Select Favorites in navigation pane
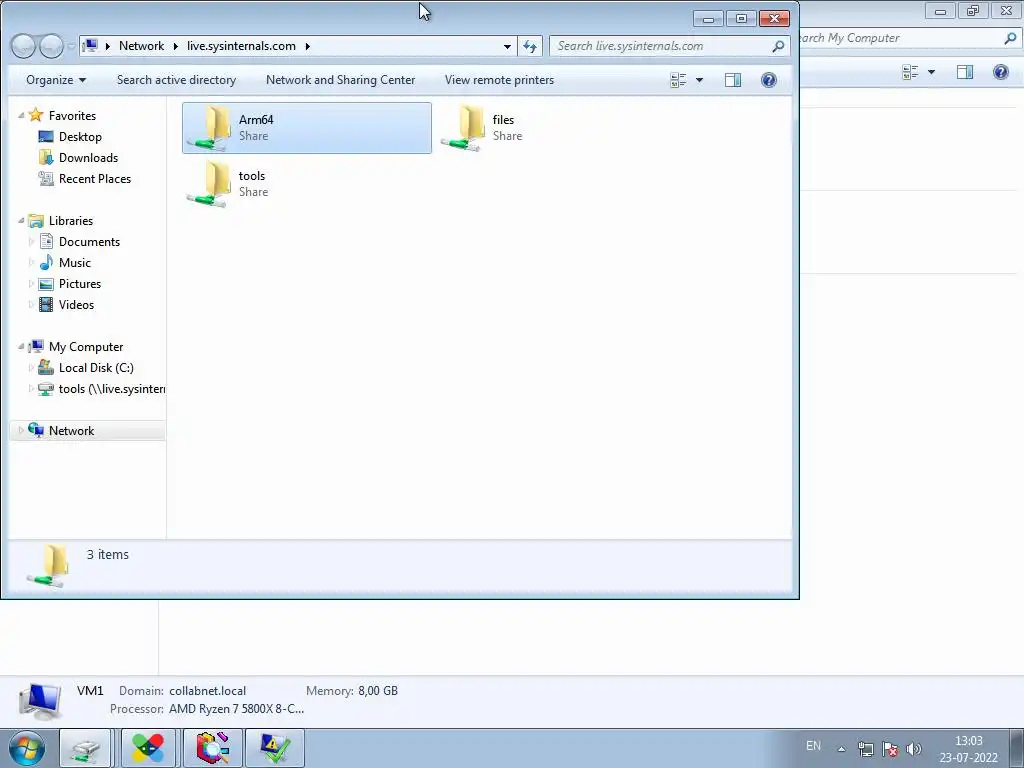Screen dimensions: 1024x768 point(72,116)
